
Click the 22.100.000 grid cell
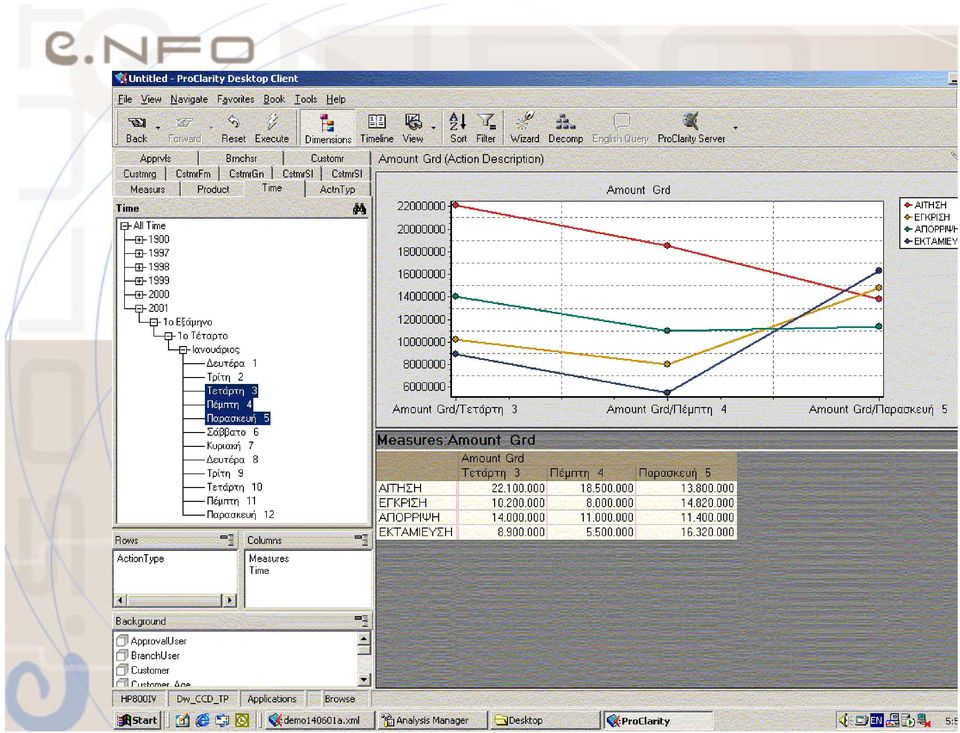(502, 488)
